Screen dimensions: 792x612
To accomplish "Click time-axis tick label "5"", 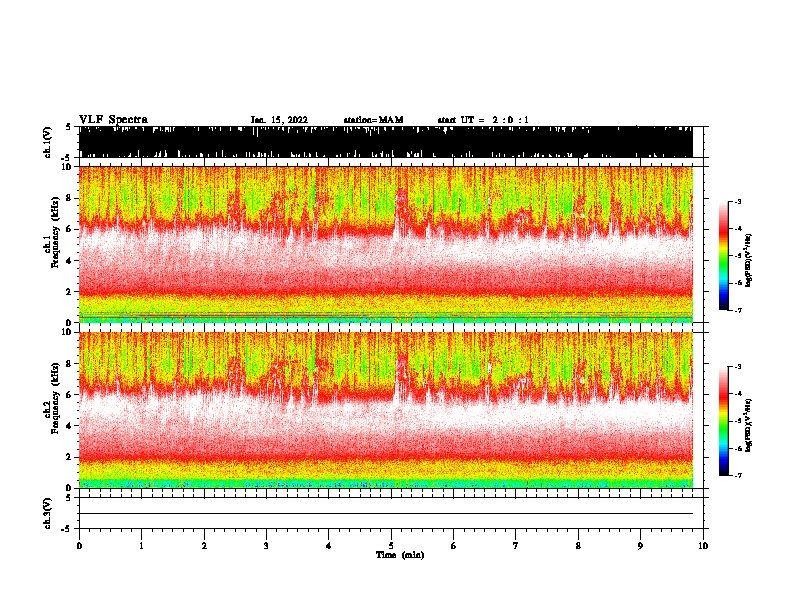I will (391, 546).
